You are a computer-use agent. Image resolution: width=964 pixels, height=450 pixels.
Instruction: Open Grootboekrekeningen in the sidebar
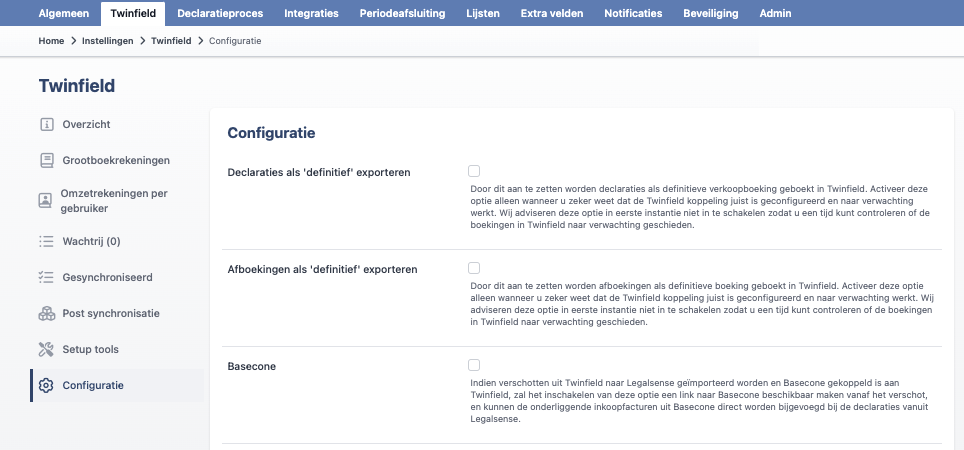[117, 160]
